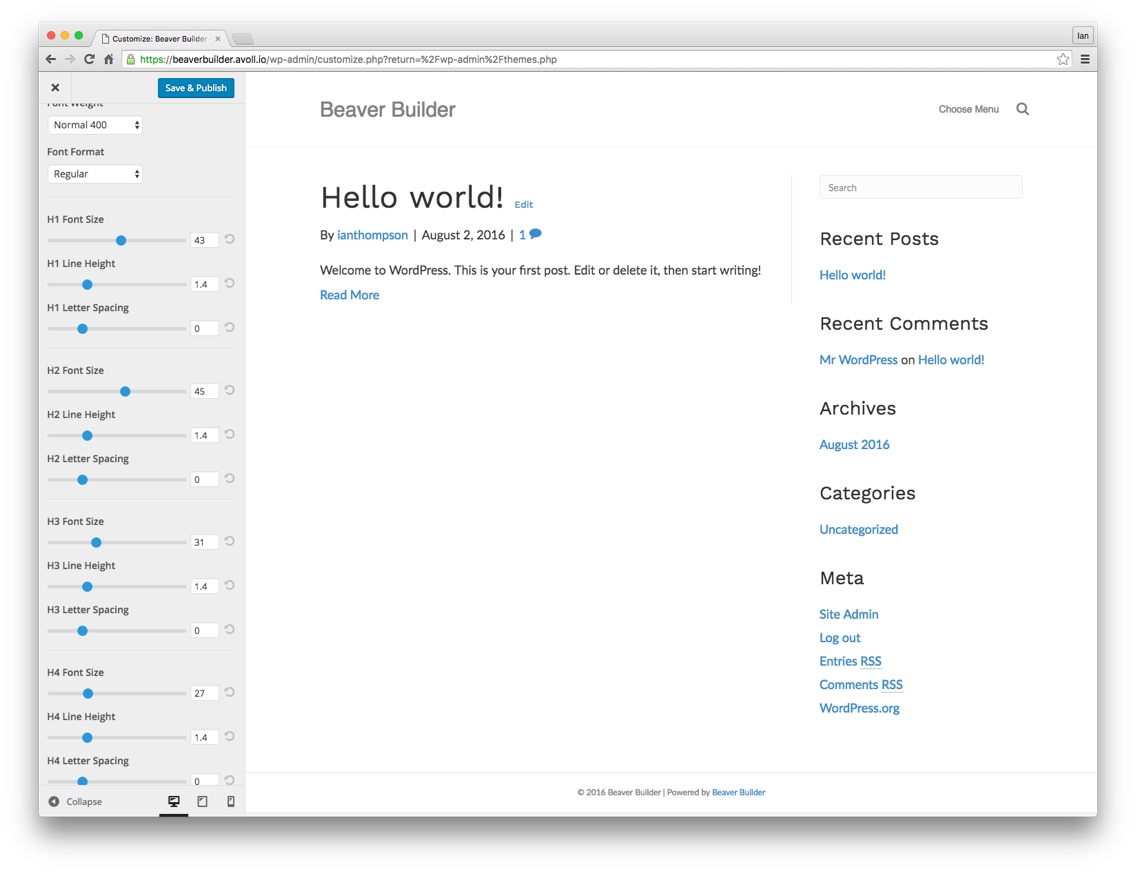Reset the H3 Letter Spacing value
Image resolution: width=1136 pixels, height=871 pixels.
(x=230, y=630)
